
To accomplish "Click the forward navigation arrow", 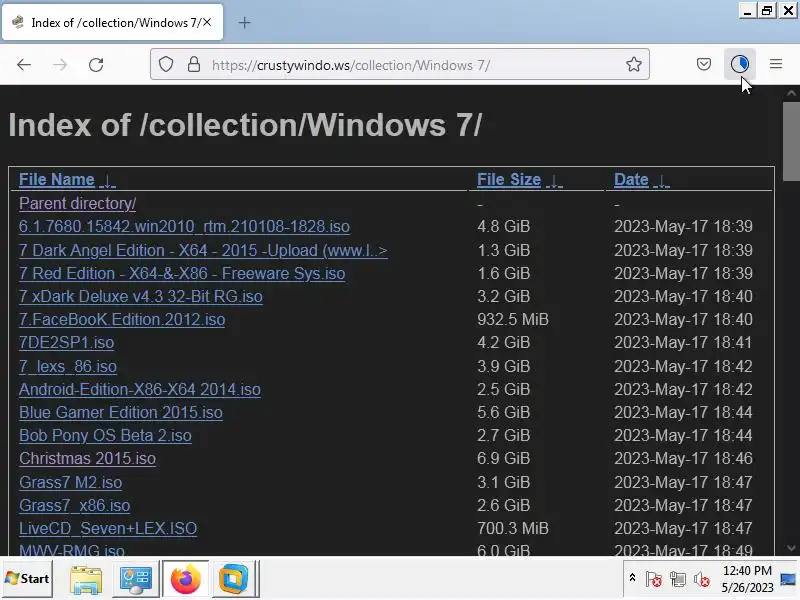I will point(60,65).
